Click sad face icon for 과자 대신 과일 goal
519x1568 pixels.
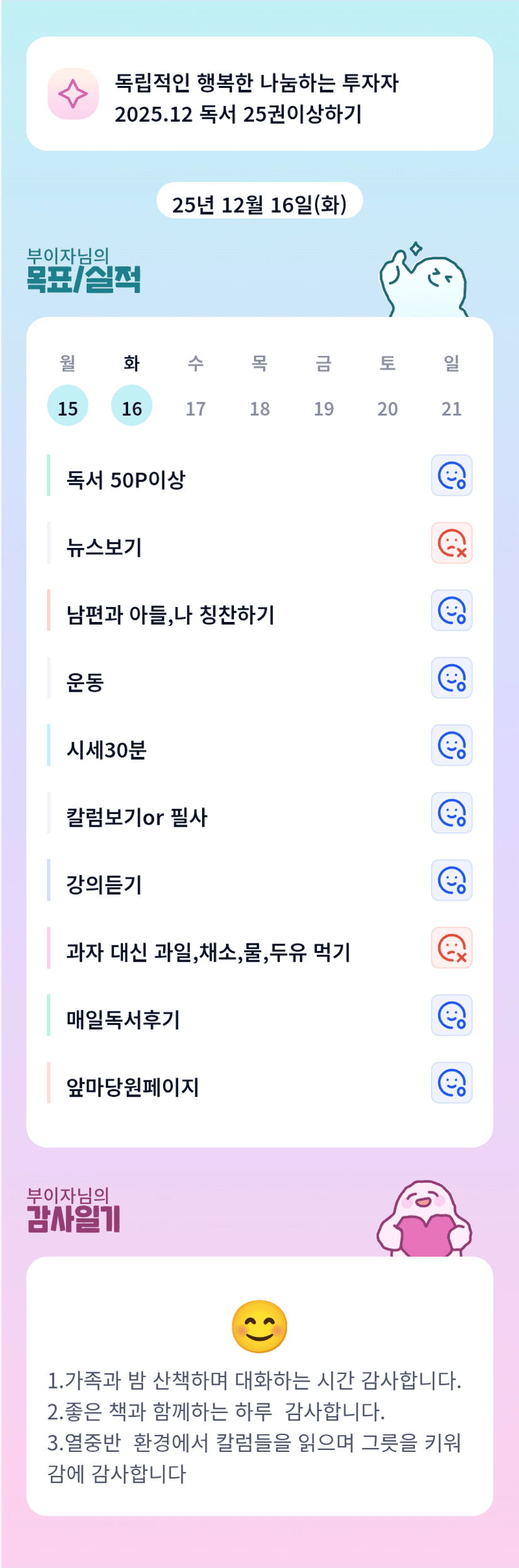(451, 948)
